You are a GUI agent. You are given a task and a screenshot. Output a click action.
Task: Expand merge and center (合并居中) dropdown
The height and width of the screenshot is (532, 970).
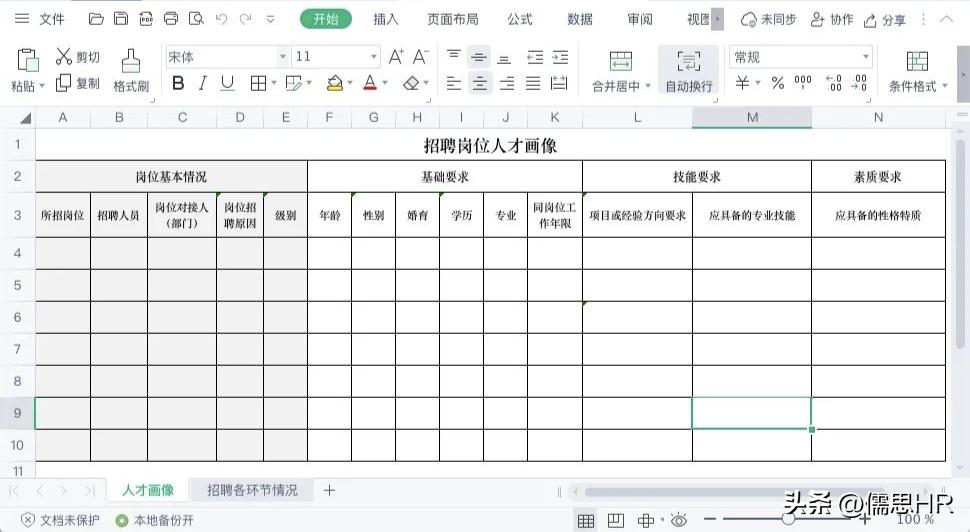pyautogui.click(x=648, y=86)
